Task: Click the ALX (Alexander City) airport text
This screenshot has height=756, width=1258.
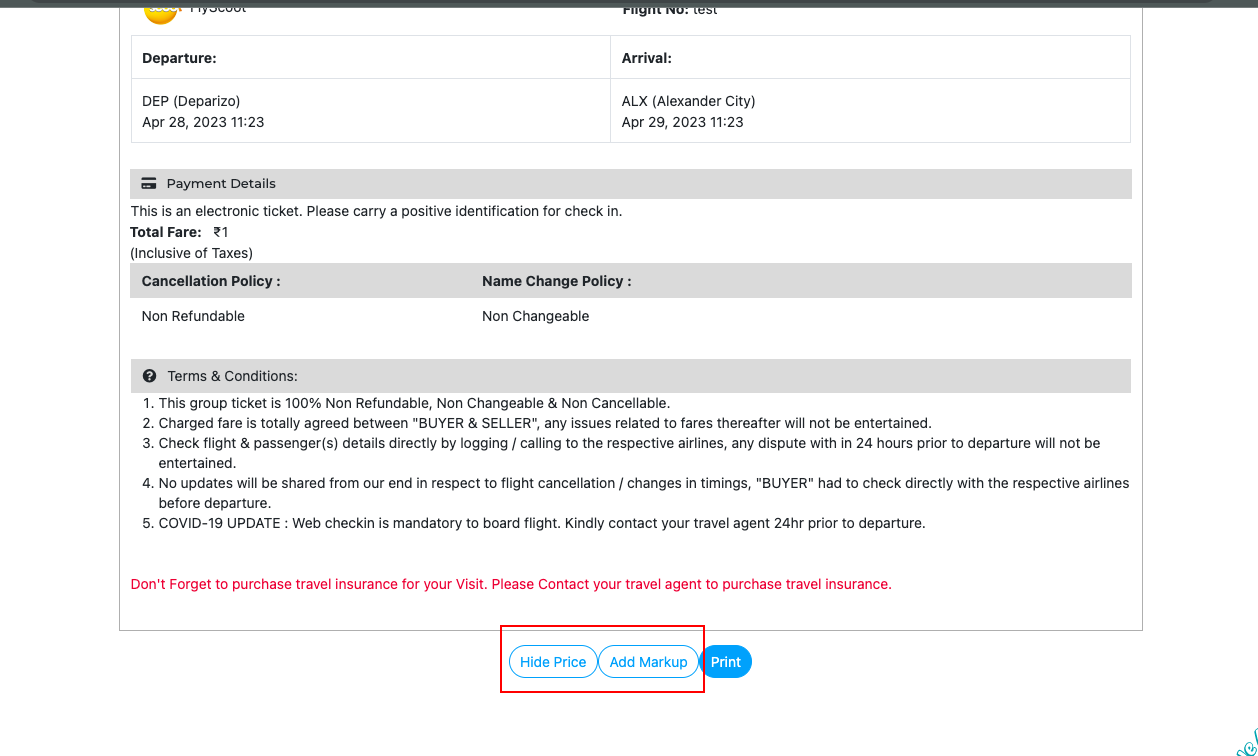Action: 688,101
